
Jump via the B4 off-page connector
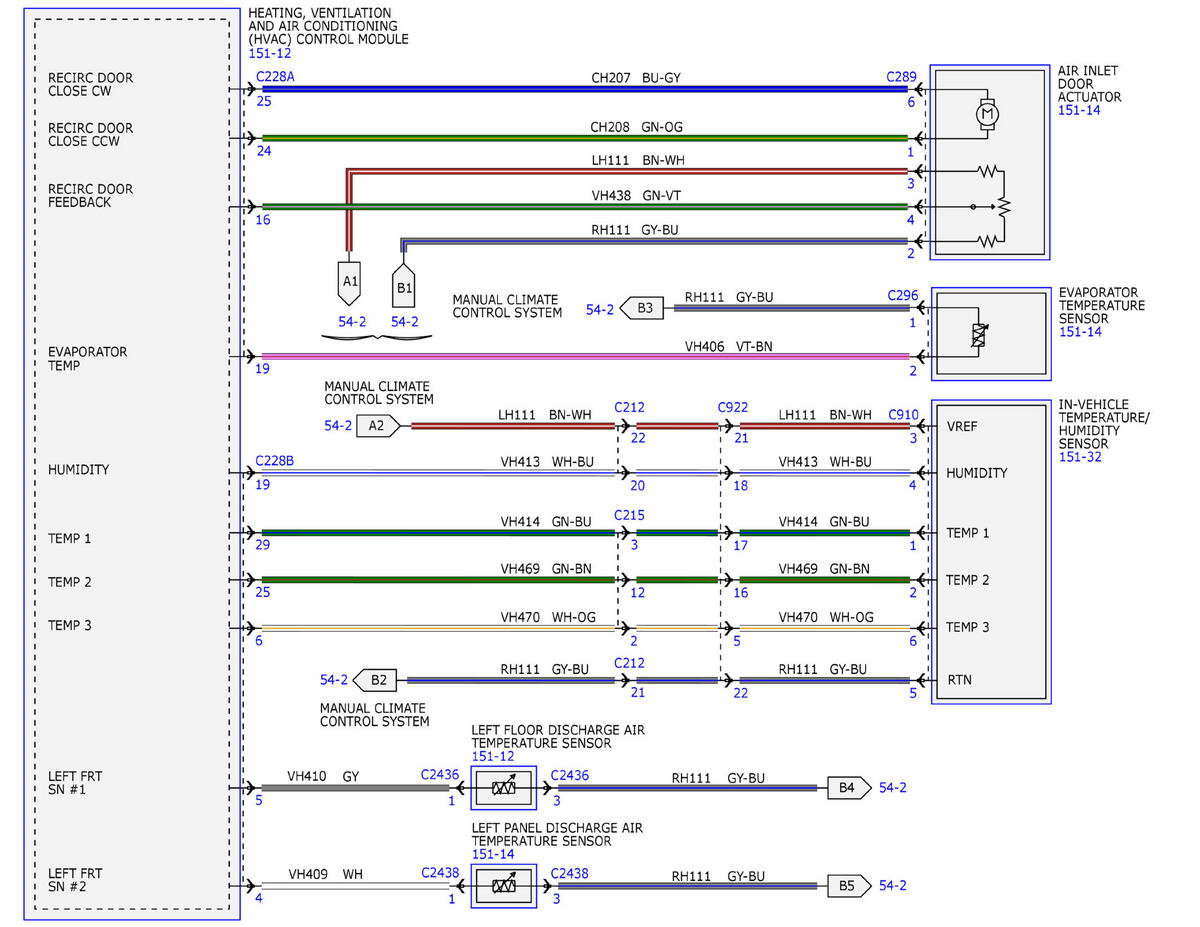coord(848,787)
